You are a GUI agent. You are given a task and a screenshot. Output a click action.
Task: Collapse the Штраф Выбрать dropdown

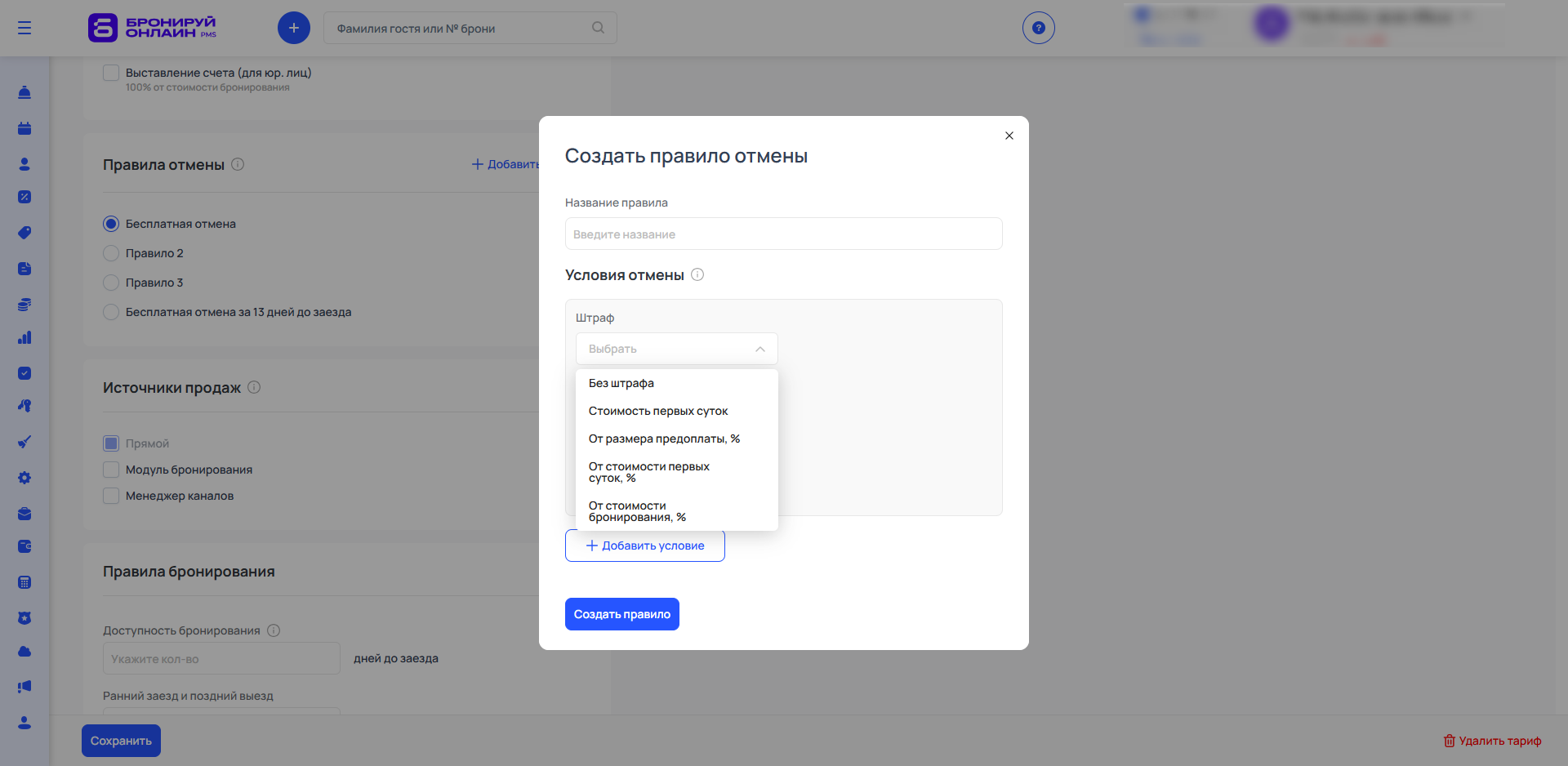tap(677, 349)
